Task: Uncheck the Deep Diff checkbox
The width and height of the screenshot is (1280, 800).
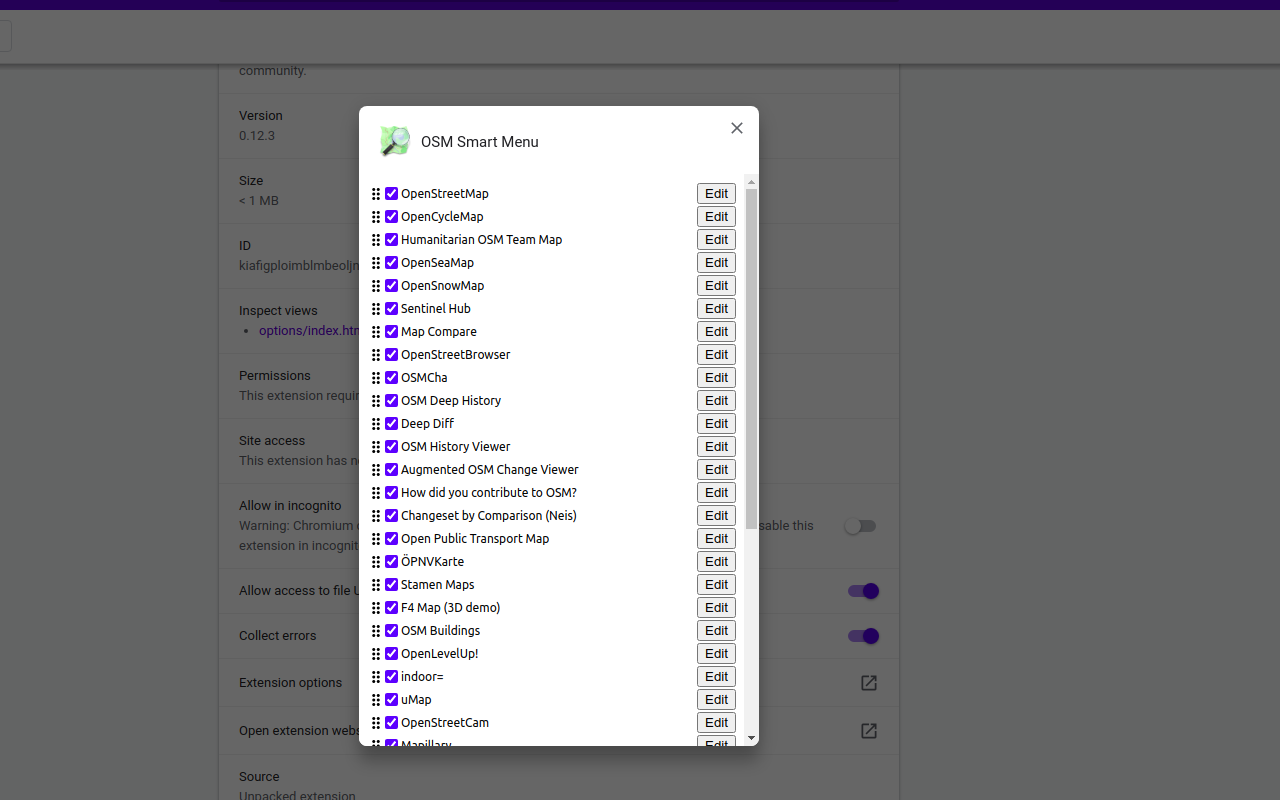Action: pyautogui.click(x=392, y=423)
